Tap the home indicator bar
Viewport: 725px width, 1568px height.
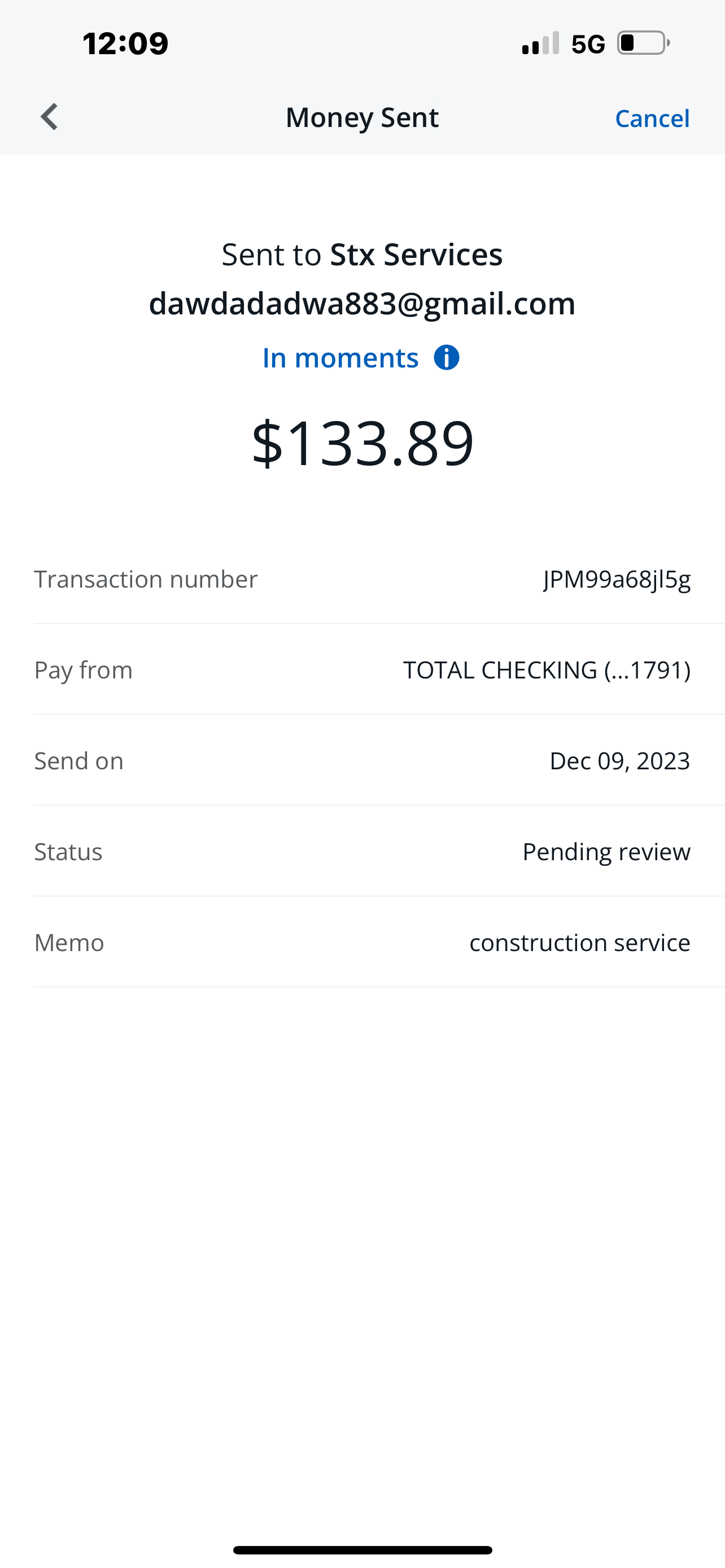click(362, 1550)
